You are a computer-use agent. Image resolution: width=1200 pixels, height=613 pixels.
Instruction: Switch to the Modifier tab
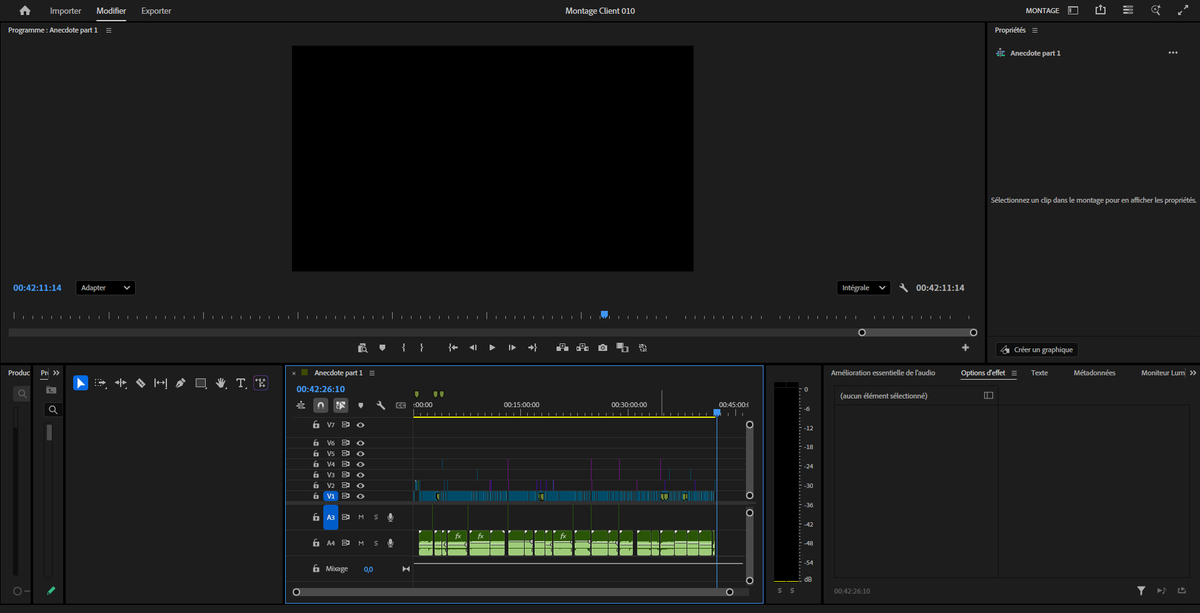[111, 11]
